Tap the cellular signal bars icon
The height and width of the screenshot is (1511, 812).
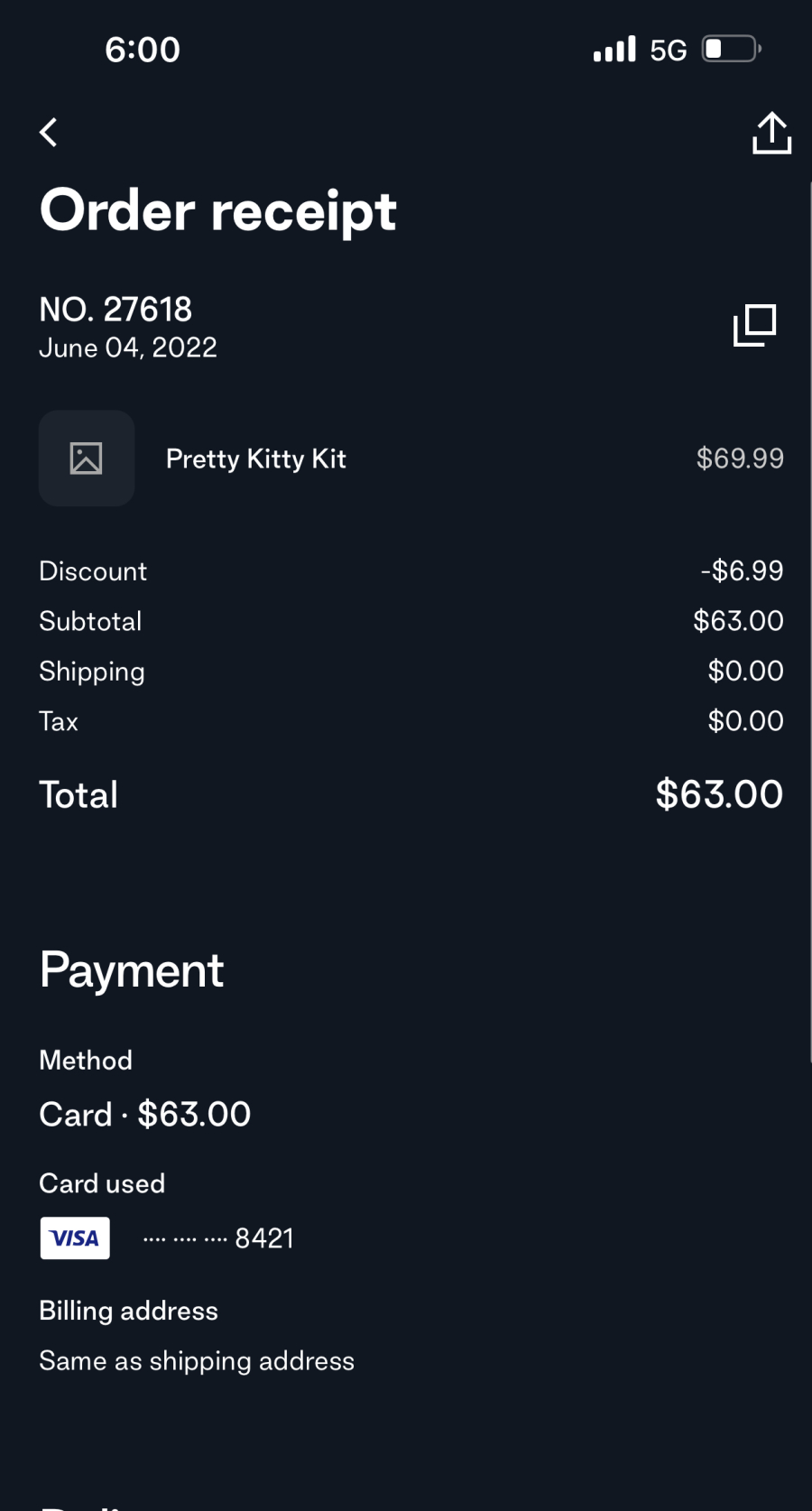click(614, 49)
